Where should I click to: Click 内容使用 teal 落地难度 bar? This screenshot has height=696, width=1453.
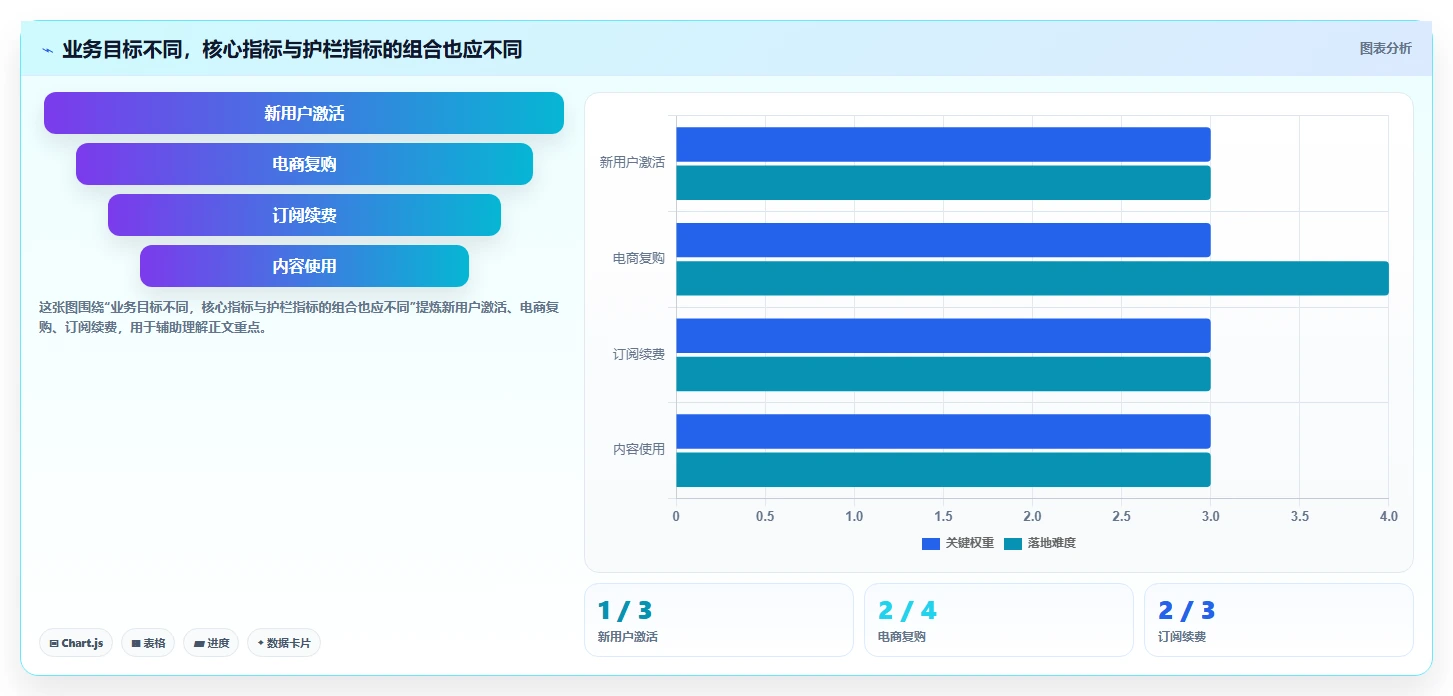coord(943,470)
